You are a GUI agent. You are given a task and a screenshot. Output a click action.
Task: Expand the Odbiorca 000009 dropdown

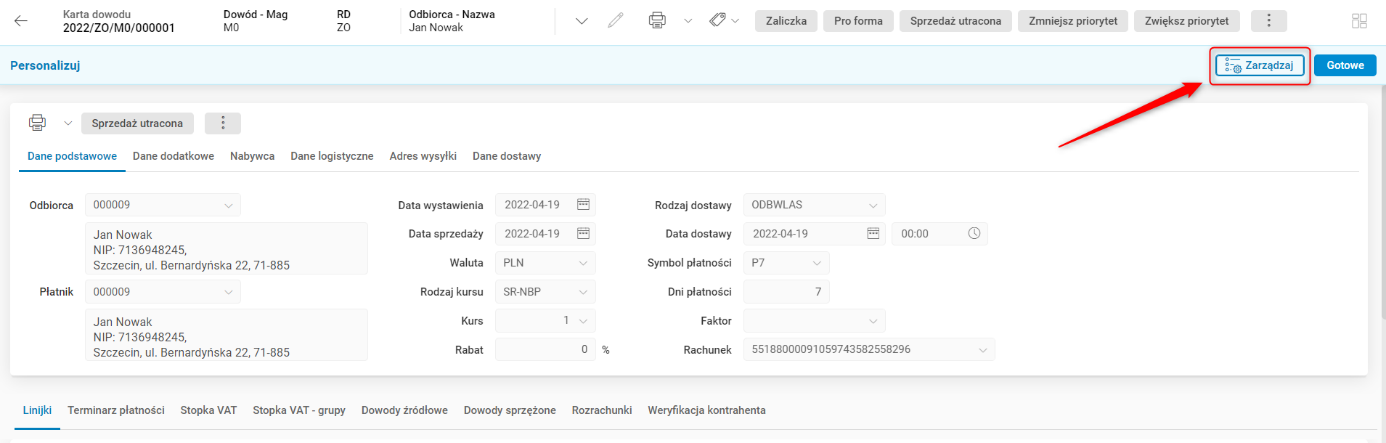click(228, 205)
